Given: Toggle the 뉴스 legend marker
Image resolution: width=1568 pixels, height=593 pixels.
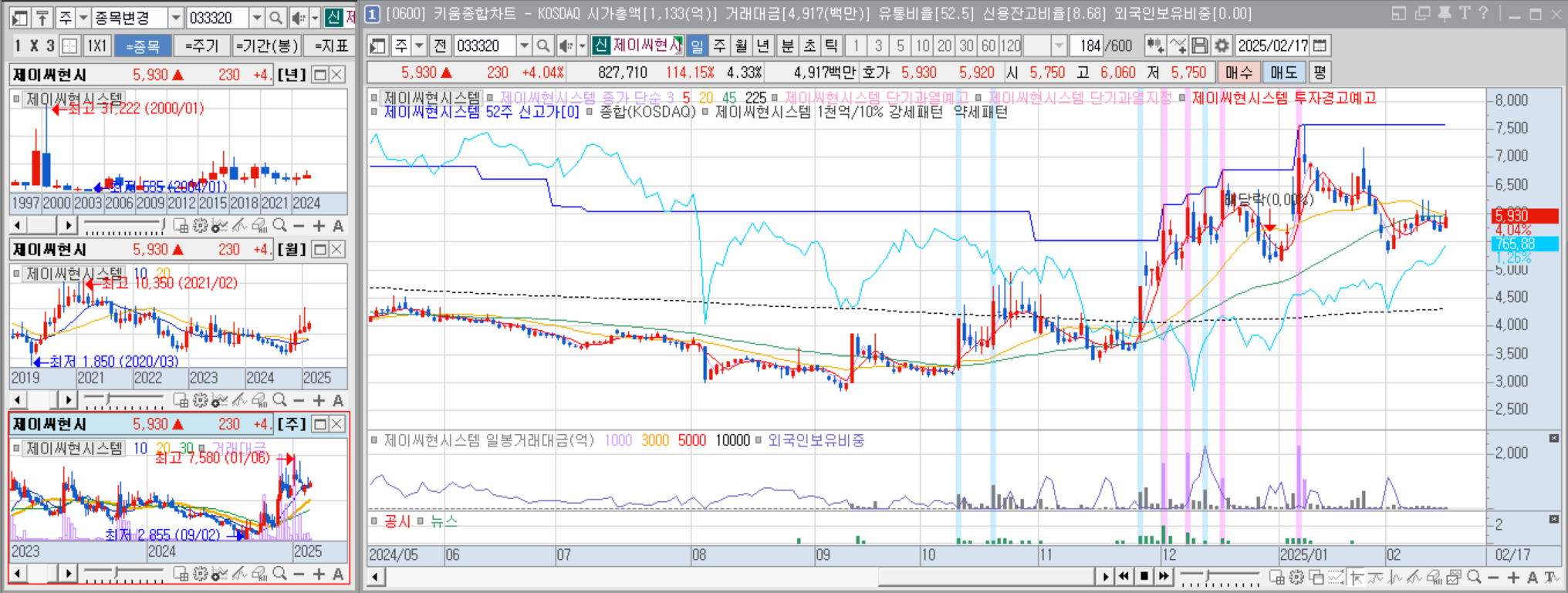Looking at the screenshot, I should (421, 521).
